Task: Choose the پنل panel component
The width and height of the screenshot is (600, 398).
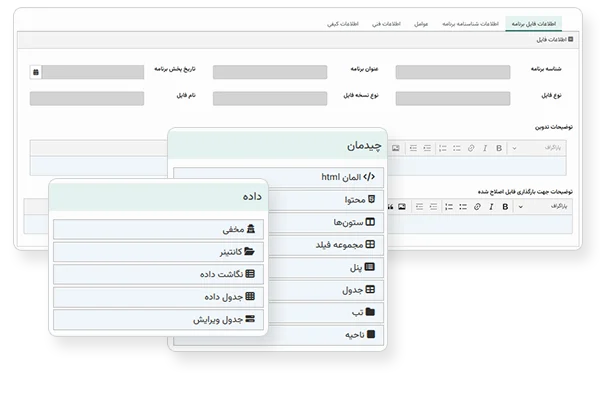Action: [x=327, y=267]
